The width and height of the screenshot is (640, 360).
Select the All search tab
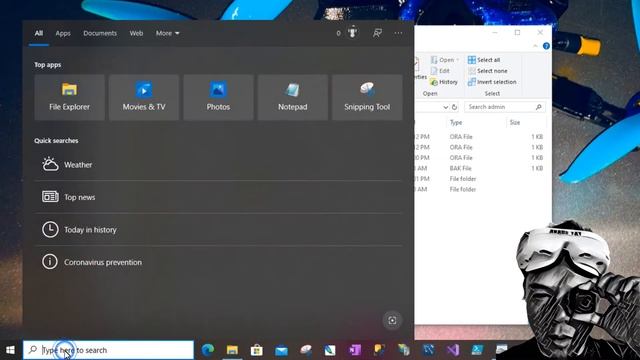(39, 33)
